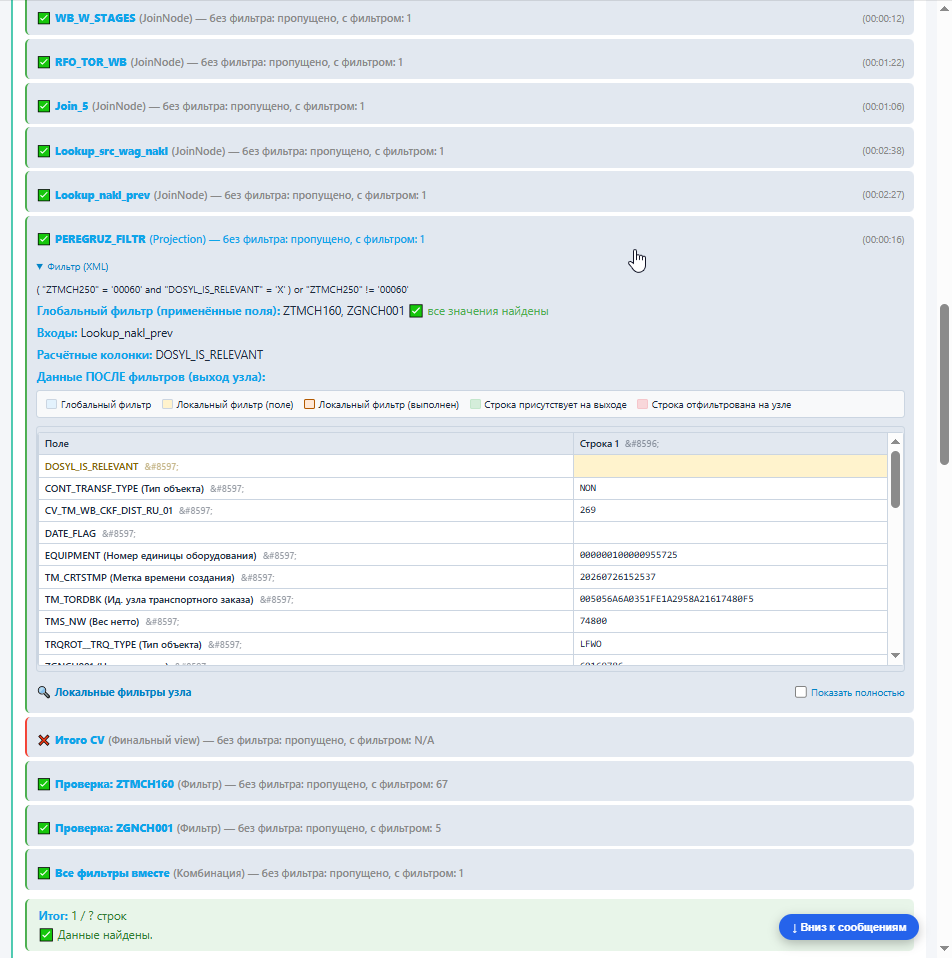This screenshot has height=958, width=952.
Task: Select the EQUIPMENT field row
Action: 306,555
